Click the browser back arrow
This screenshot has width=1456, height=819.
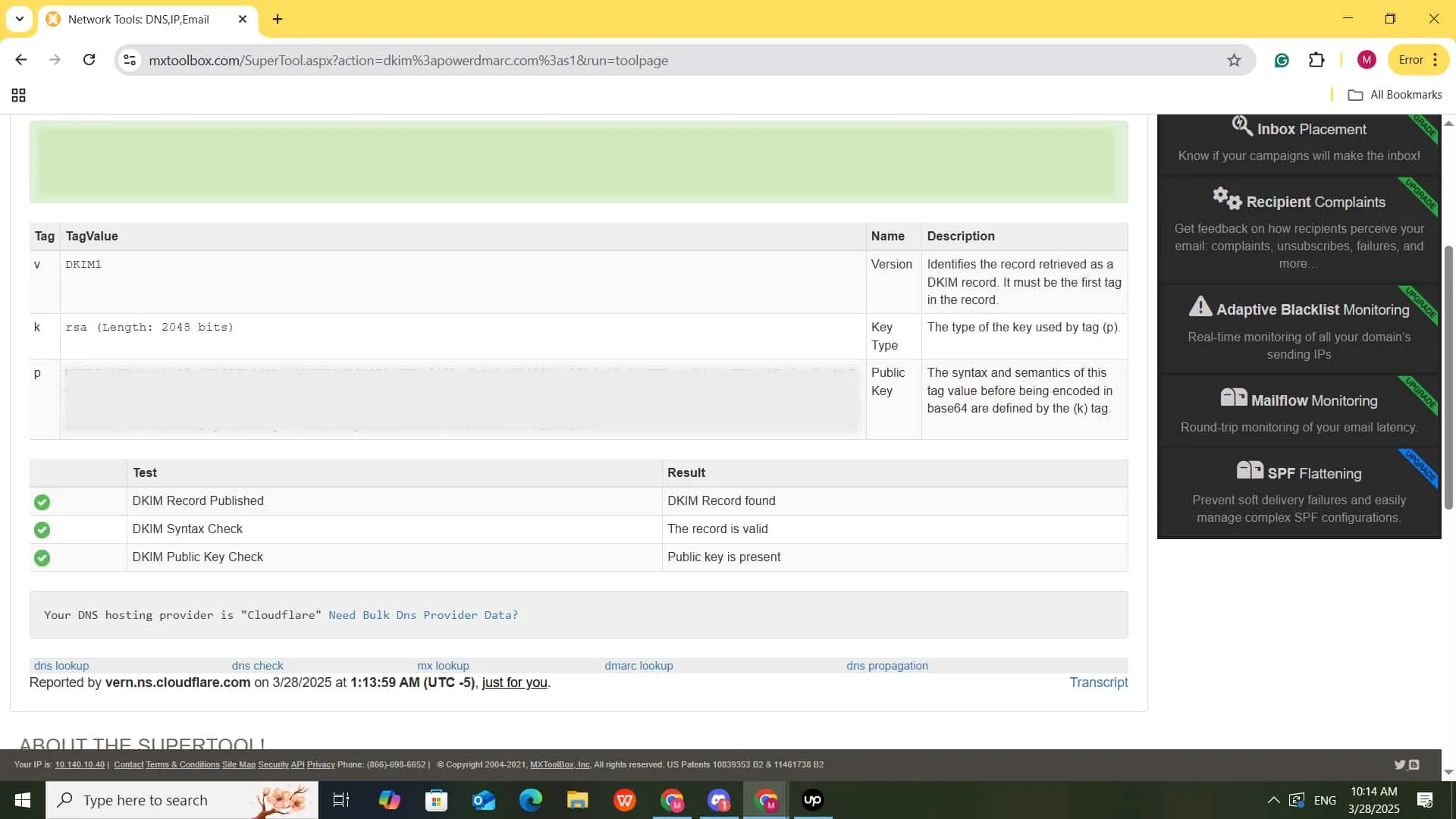(x=20, y=60)
